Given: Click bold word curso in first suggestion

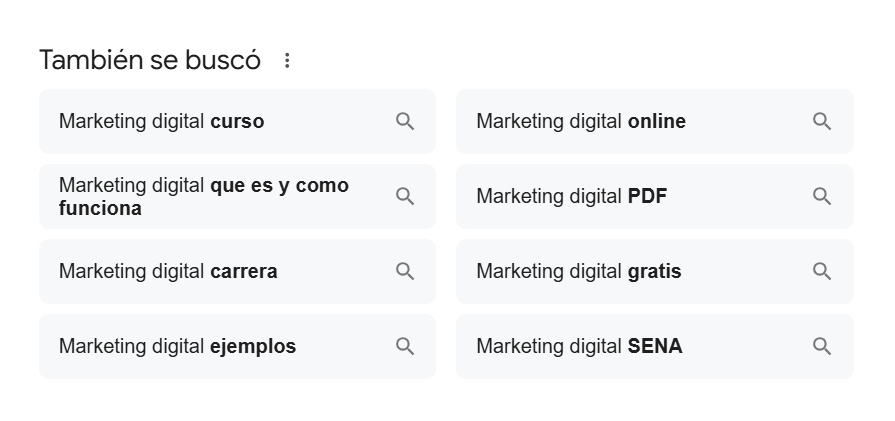Looking at the screenshot, I should point(237,122).
